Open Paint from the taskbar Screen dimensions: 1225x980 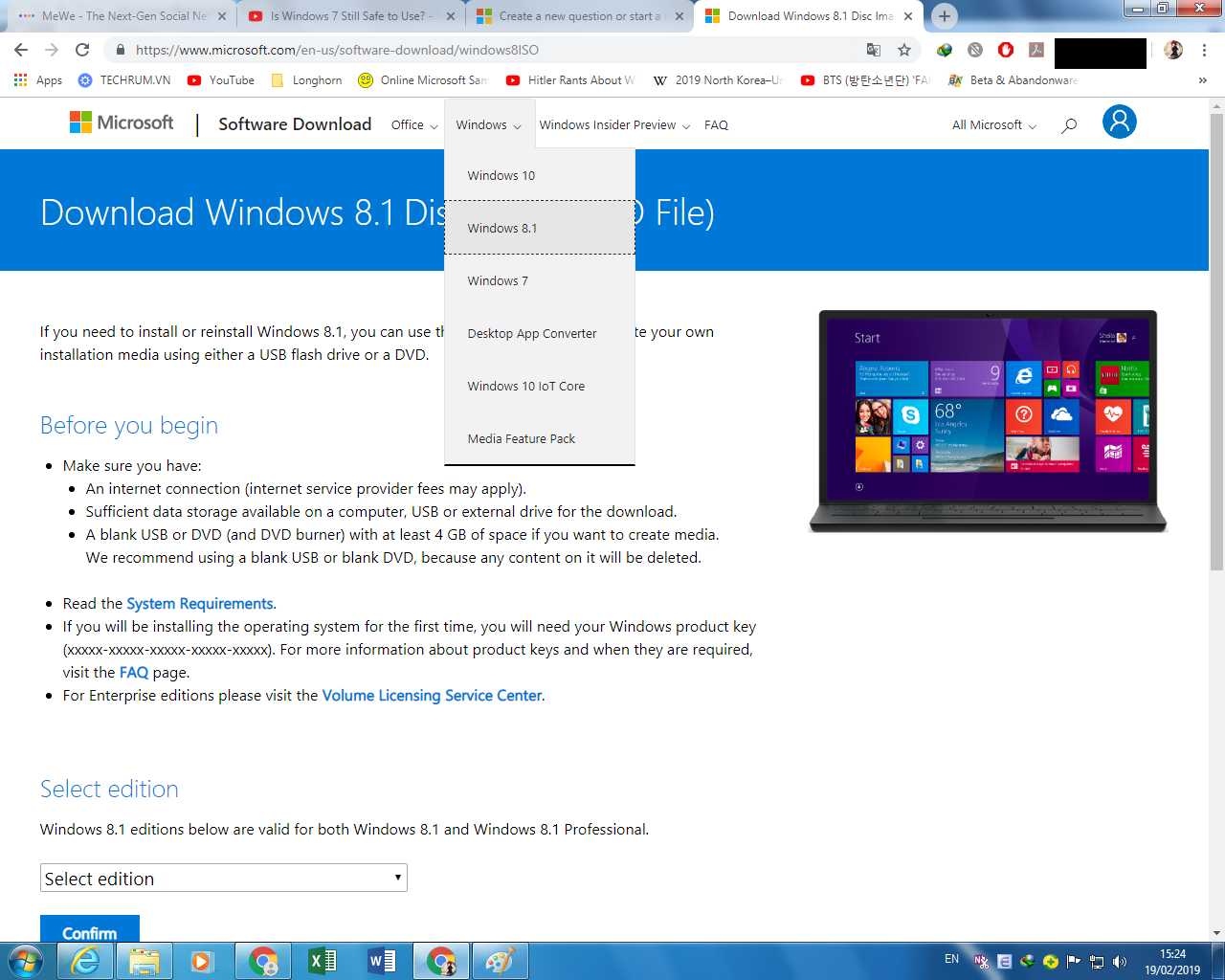coord(500,961)
